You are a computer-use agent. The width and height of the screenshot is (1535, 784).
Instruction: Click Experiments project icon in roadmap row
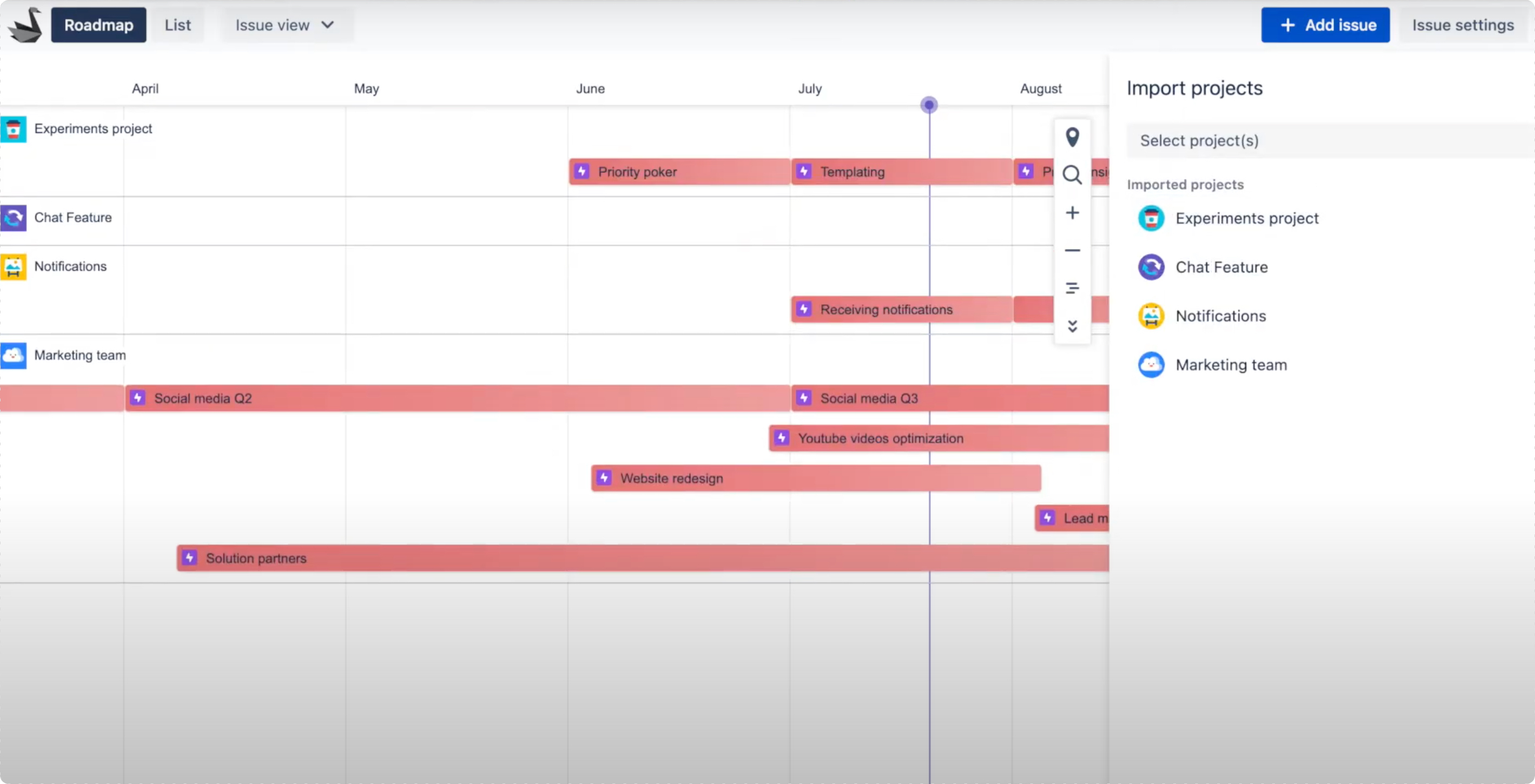pos(13,129)
